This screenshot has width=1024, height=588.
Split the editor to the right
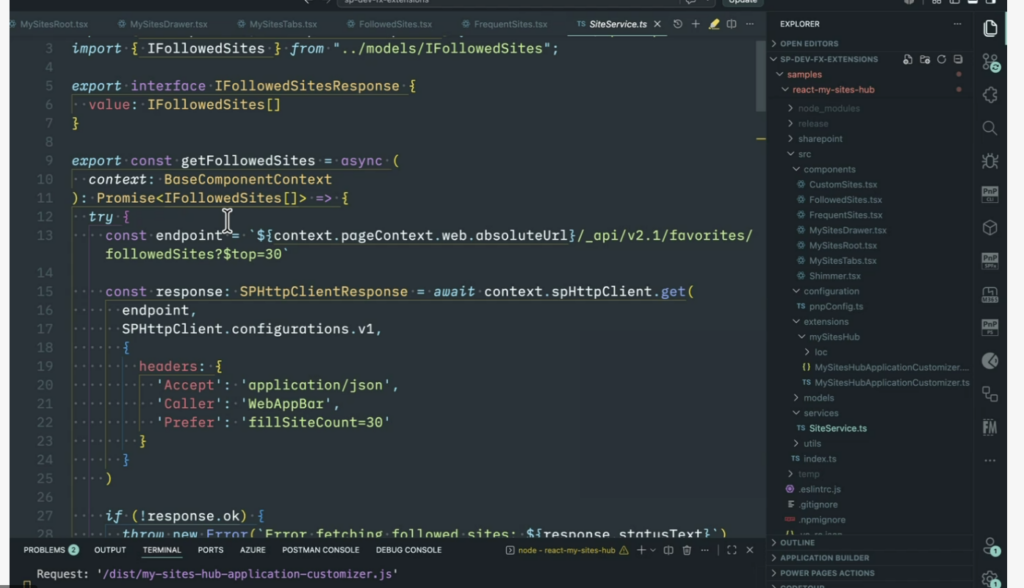pyautogui.click(x=731, y=24)
